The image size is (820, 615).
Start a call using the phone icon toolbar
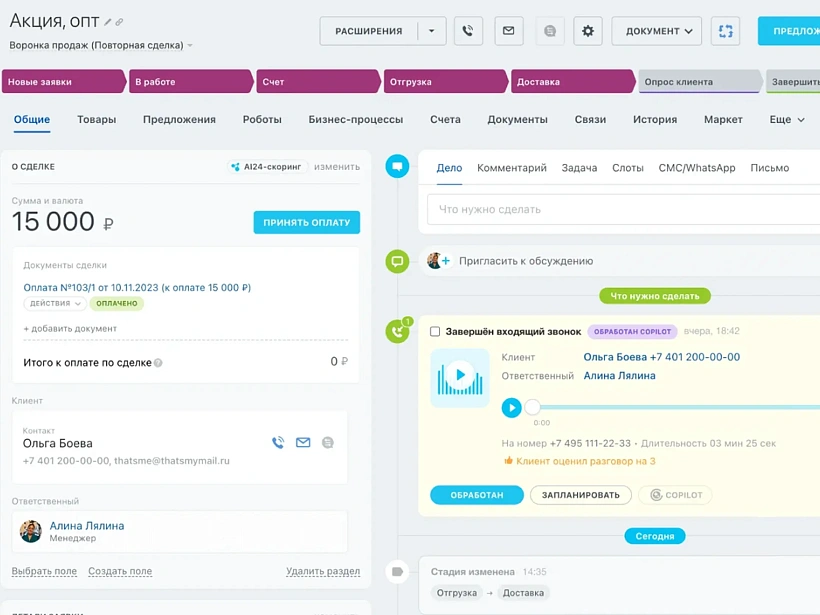tap(468, 30)
